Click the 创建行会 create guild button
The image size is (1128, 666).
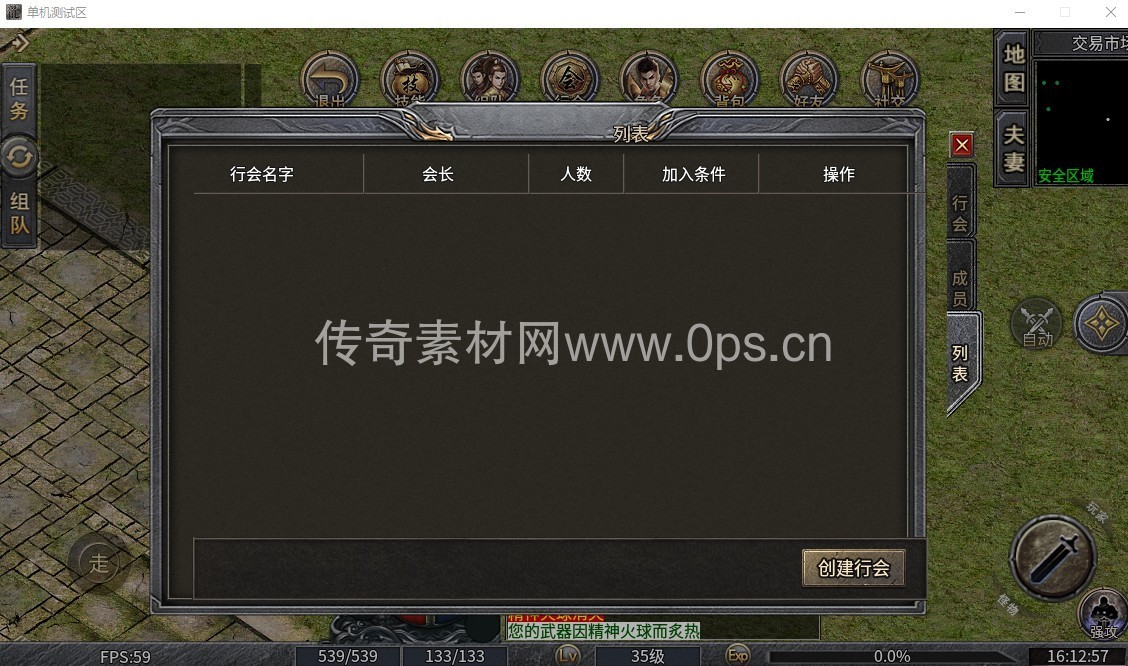point(853,568)
